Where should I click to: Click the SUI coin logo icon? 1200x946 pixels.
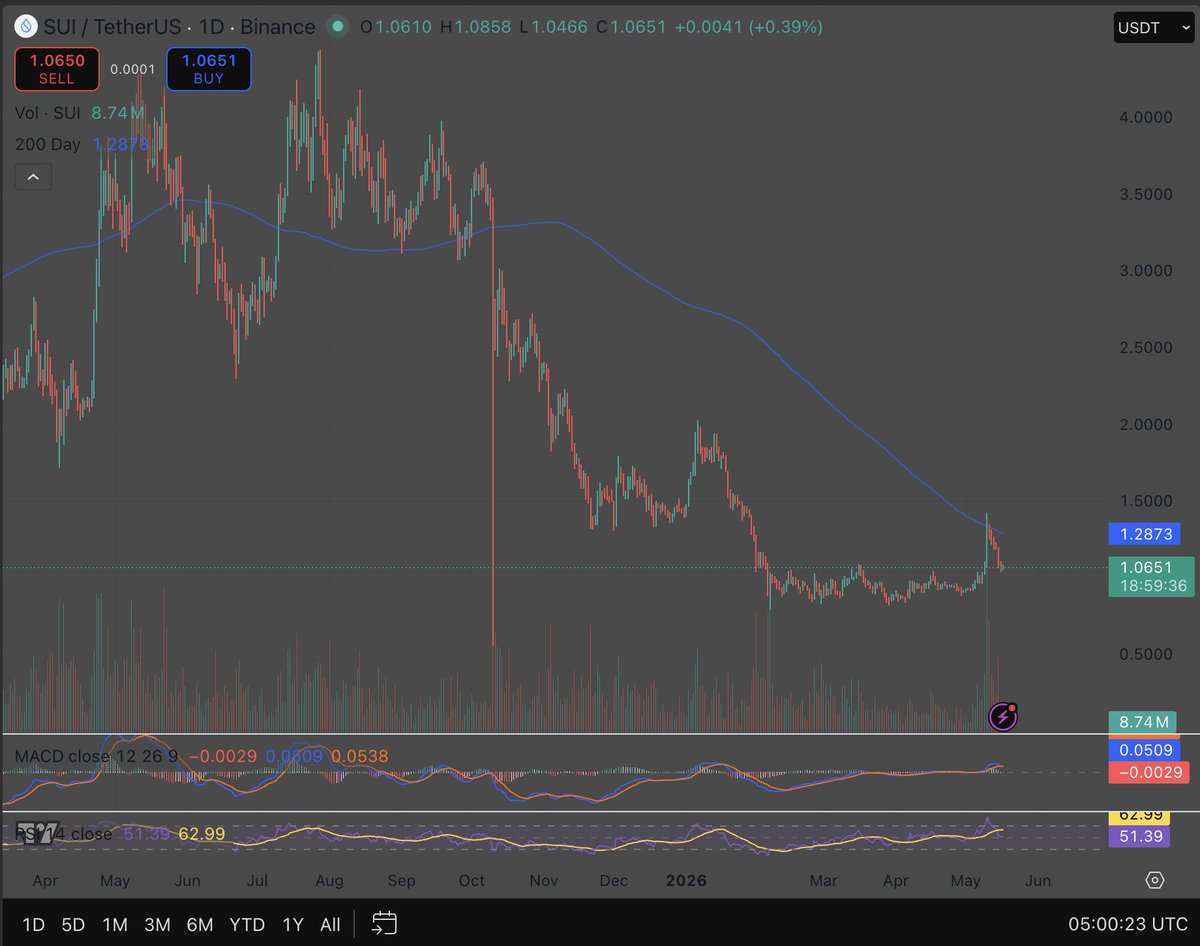pyautogui.click(x=26, y=27)
